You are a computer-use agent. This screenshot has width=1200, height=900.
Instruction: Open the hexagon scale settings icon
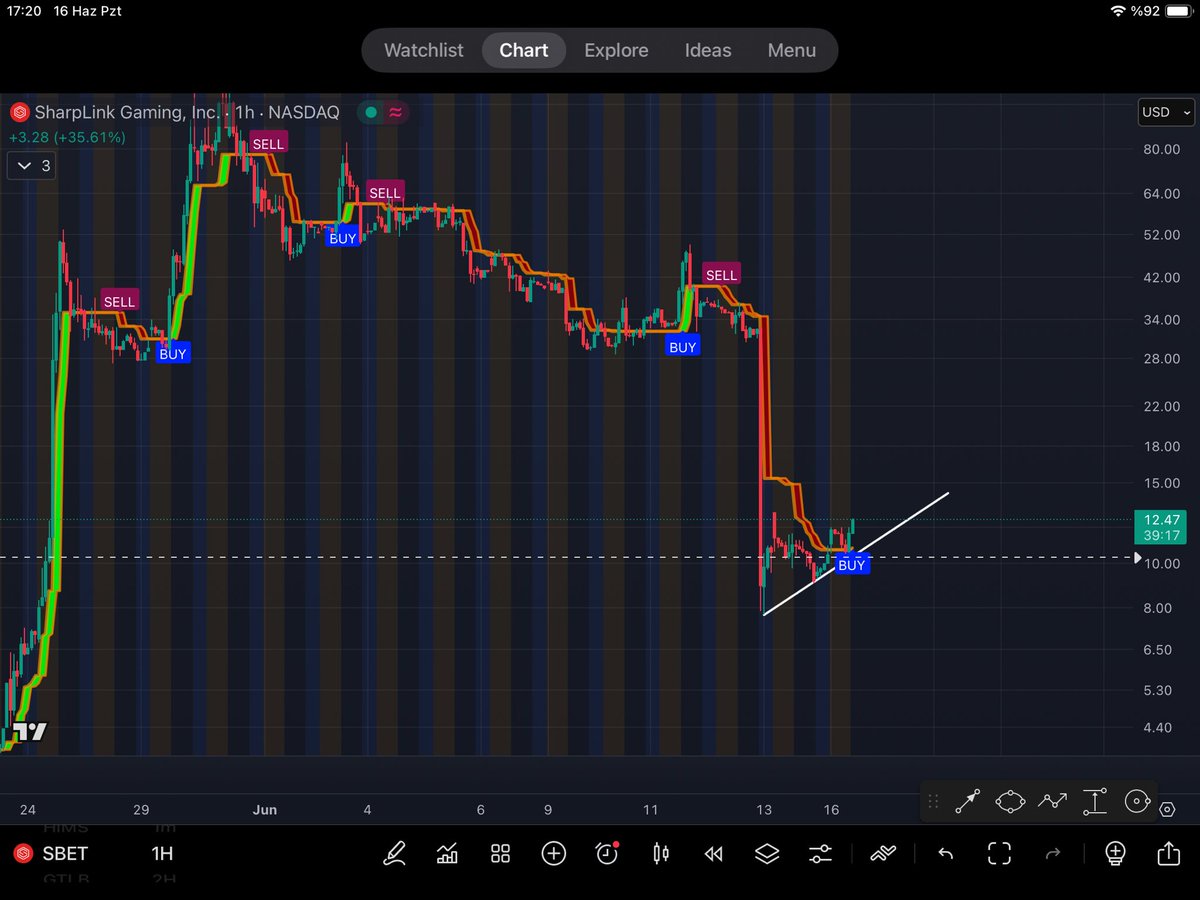[x=1168, y=809]
